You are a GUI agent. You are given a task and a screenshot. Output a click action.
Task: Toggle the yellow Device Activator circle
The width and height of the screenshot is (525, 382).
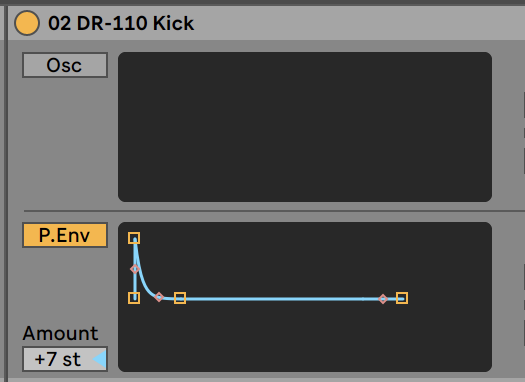coord(27,23)
